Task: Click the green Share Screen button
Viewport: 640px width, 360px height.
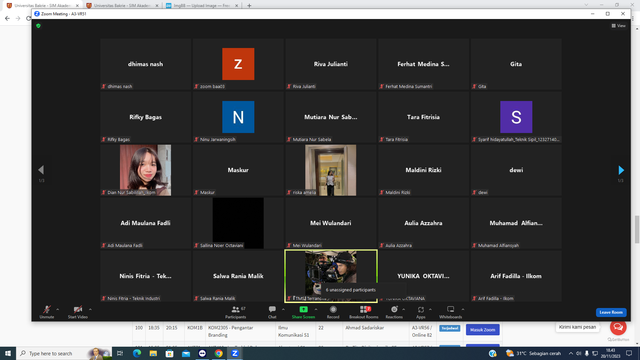Action: (303, 312)
